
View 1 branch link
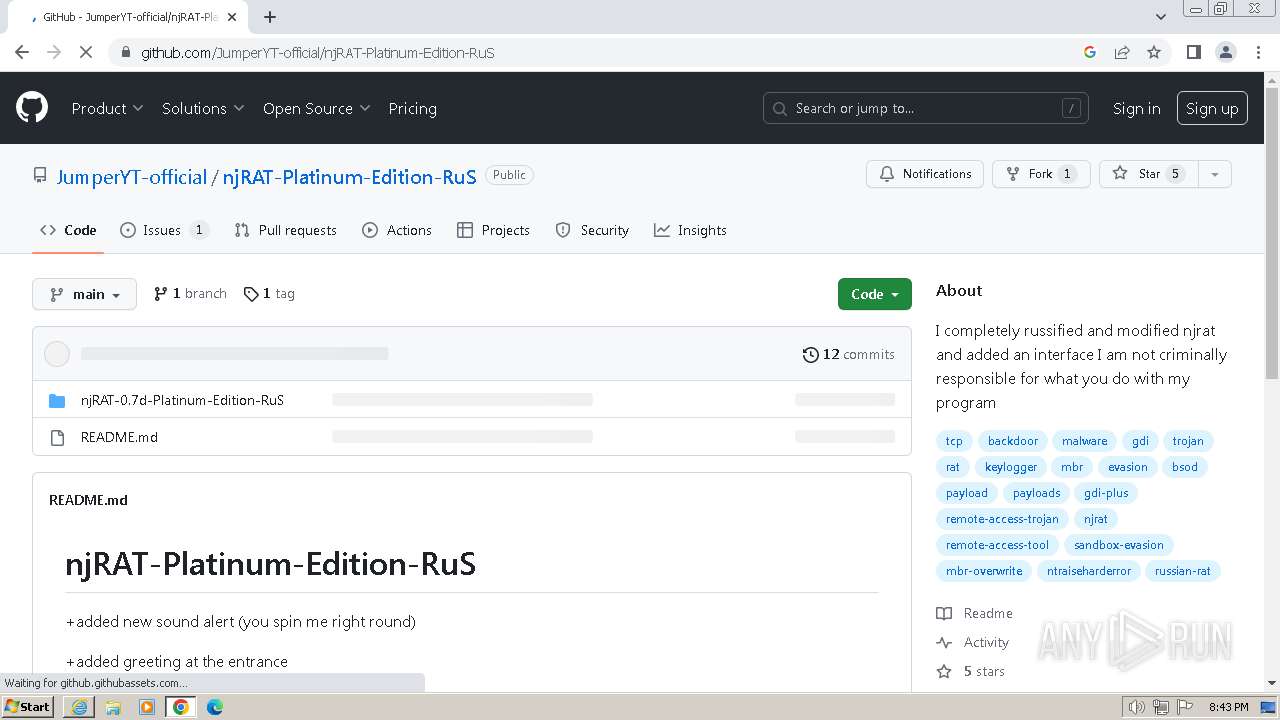click(190, 294)
